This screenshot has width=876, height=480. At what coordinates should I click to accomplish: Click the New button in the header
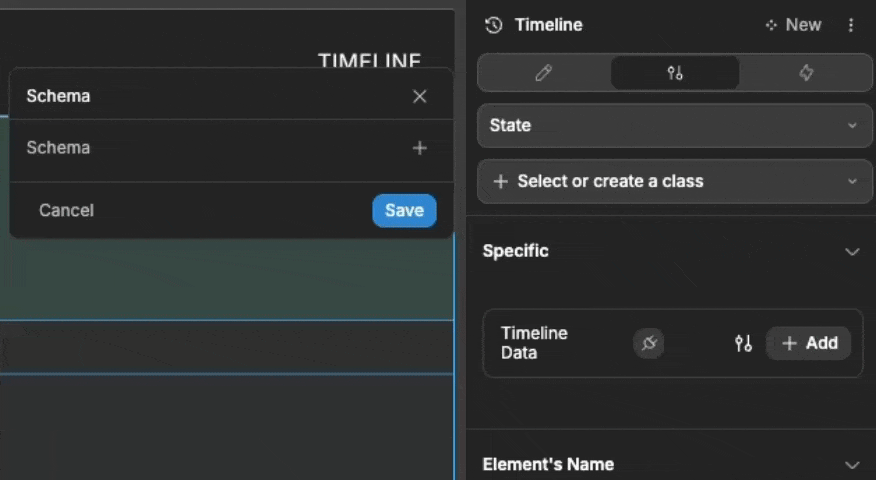793,25
